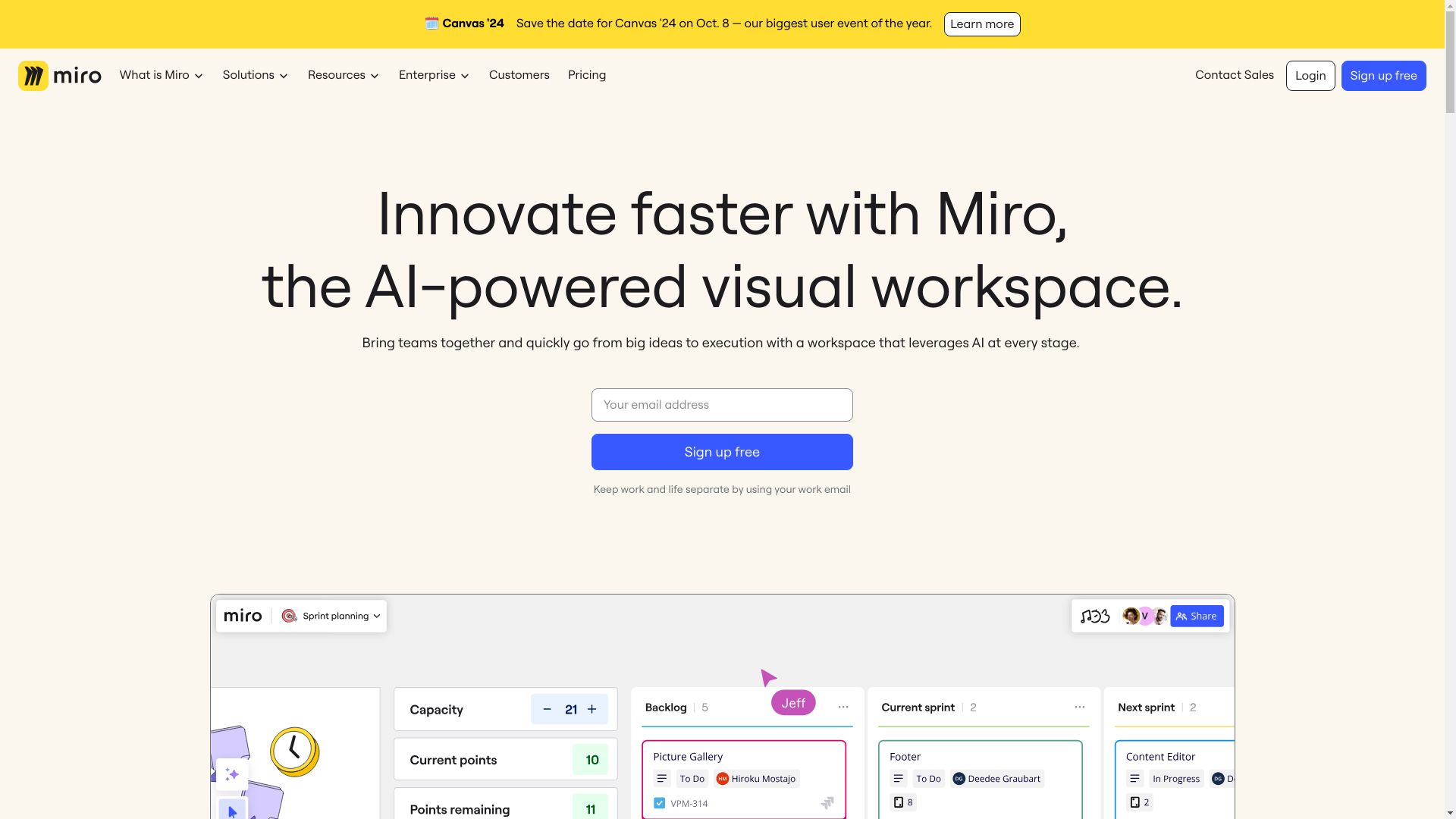Click the Footer card title

pos(905,757)
